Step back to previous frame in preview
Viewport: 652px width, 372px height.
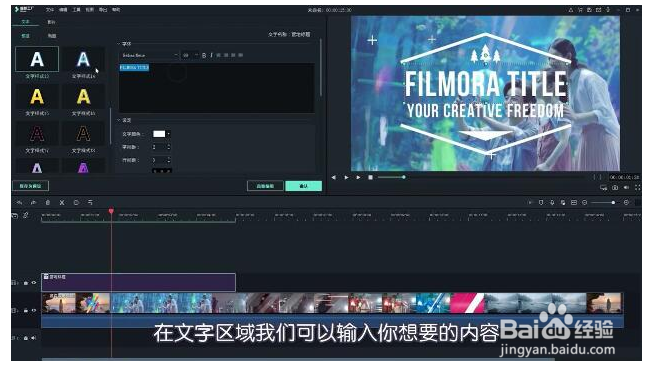(333, 177)
